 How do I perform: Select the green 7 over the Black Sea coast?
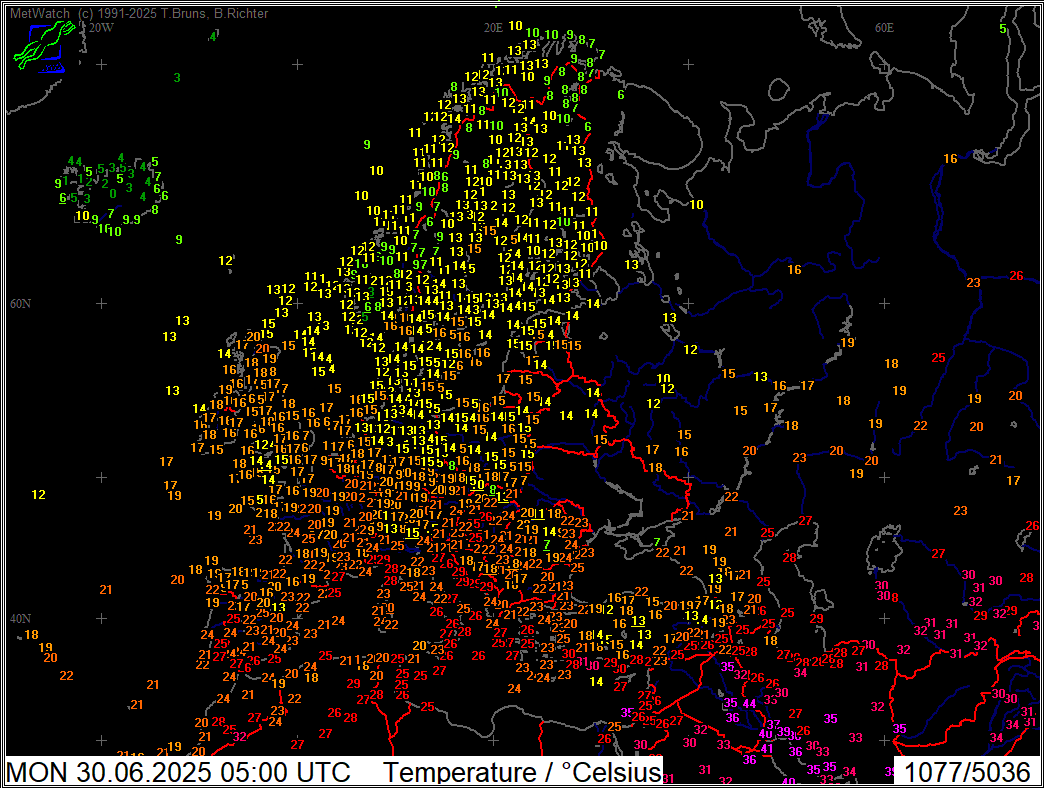click(656, 542)
